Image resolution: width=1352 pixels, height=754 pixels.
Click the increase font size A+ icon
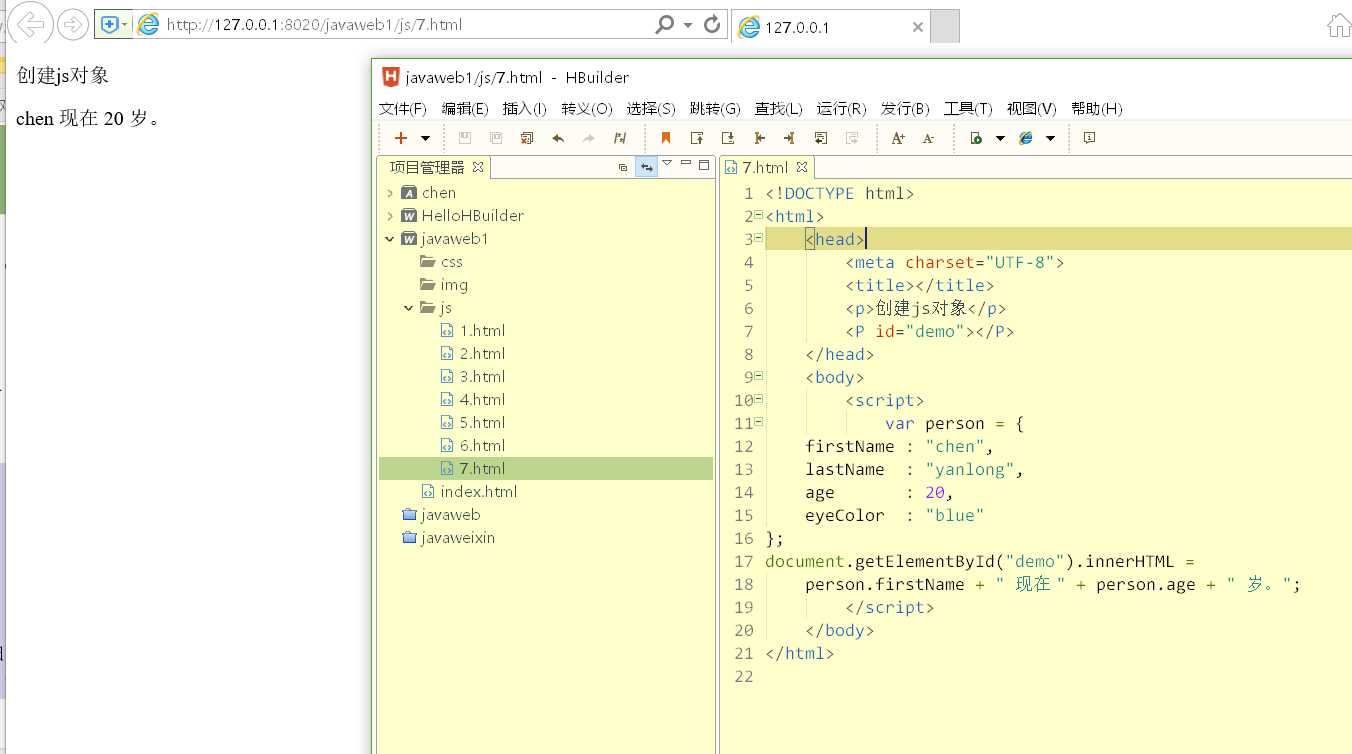point(898,138)
